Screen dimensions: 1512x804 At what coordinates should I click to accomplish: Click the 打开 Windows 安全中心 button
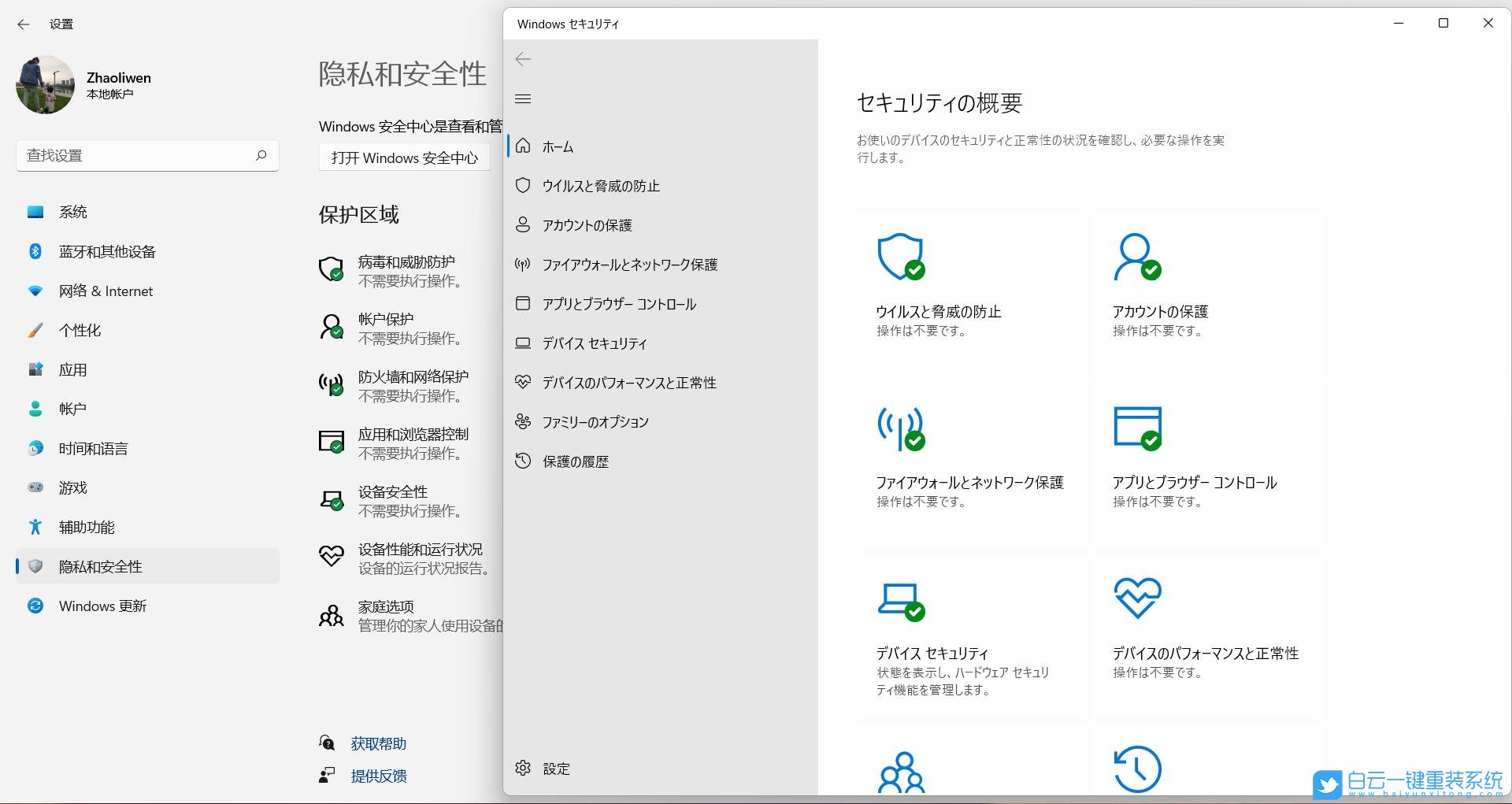(404, 157)
